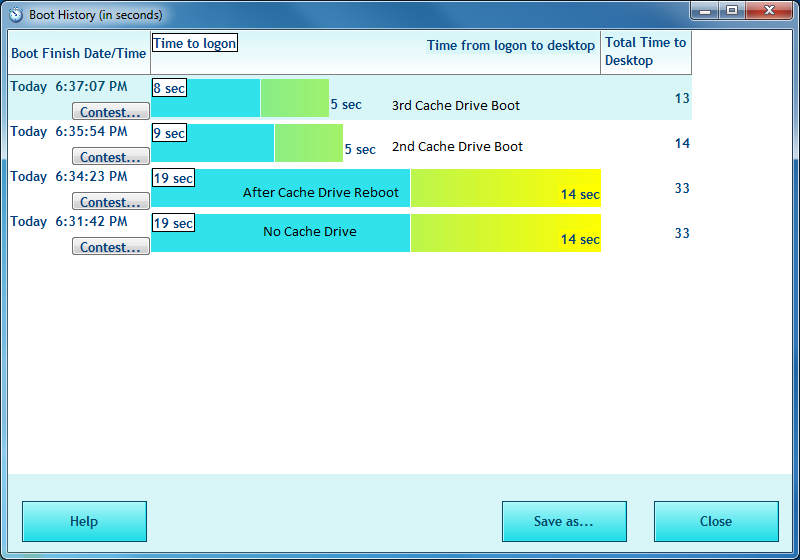
Task: Click the Time to logon header label
Action: pyautogui.click(x=194, y=43)
